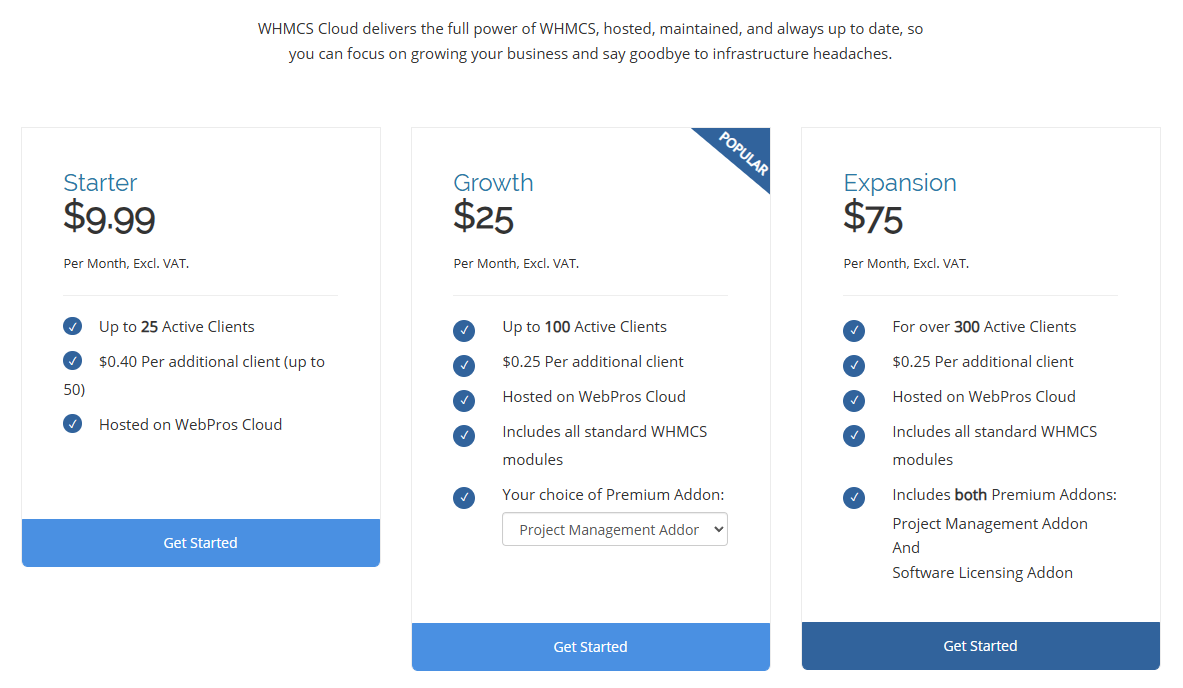The image size is (1183, 688).
Task: Click the $25 price on Growth plan
Action: pyautogui.click(x=483, y=218)
